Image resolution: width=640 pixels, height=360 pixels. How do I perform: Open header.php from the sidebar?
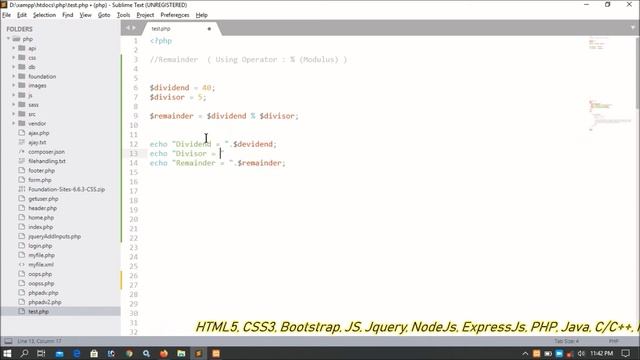pos(42,208)
